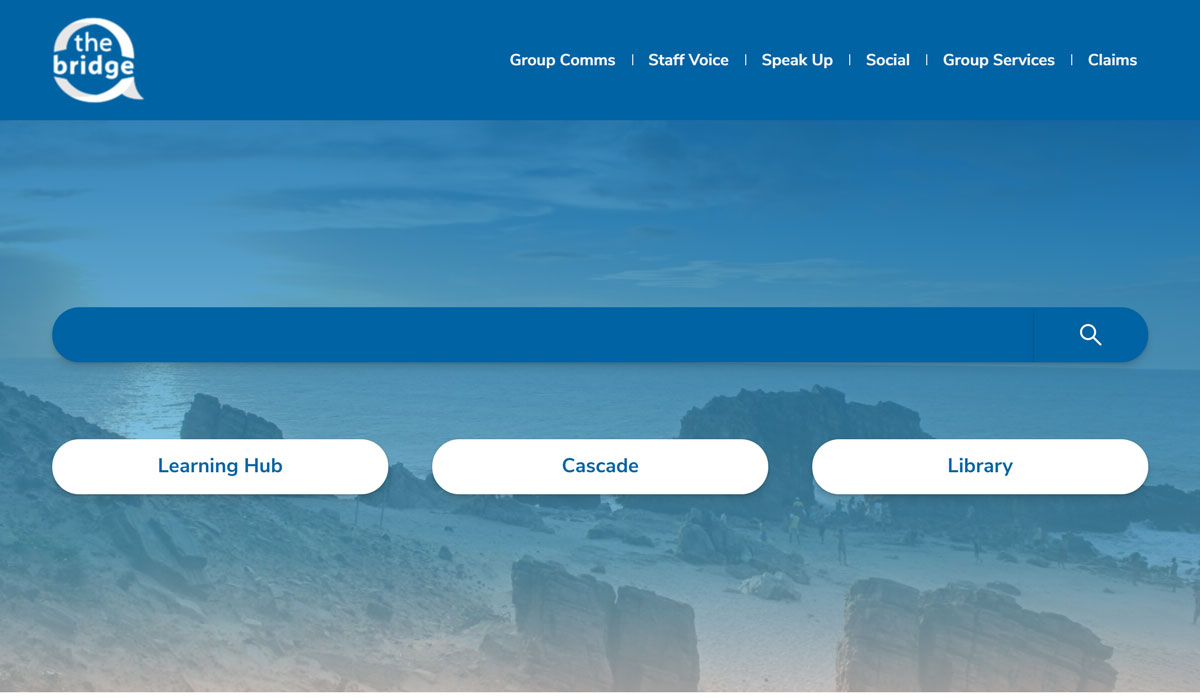
Task: Click into the blue search field
Action: (540, 335)
